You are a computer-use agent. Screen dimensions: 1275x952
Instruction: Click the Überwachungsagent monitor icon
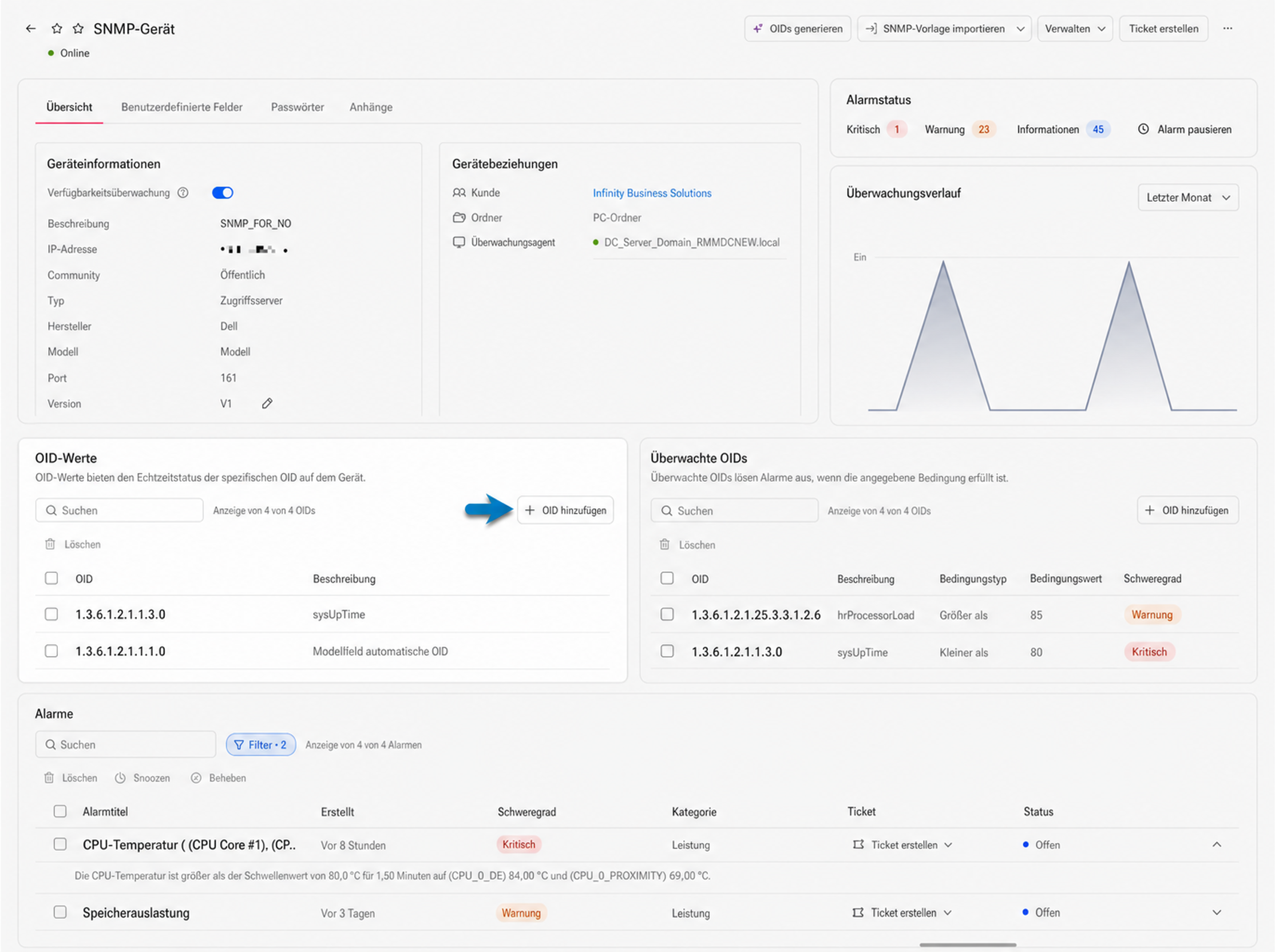coord(459,242)
